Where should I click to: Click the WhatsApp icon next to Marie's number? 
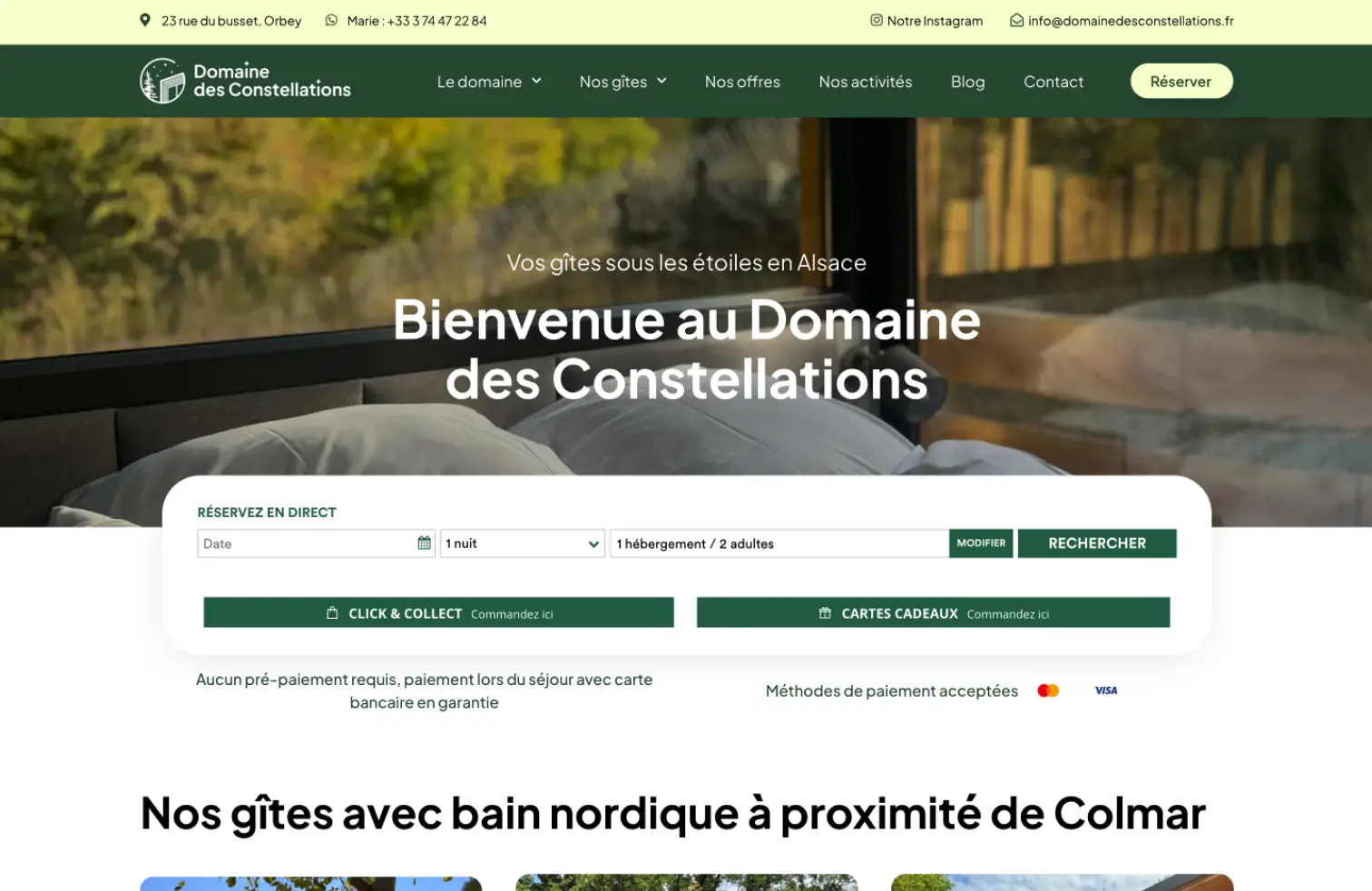331,20
